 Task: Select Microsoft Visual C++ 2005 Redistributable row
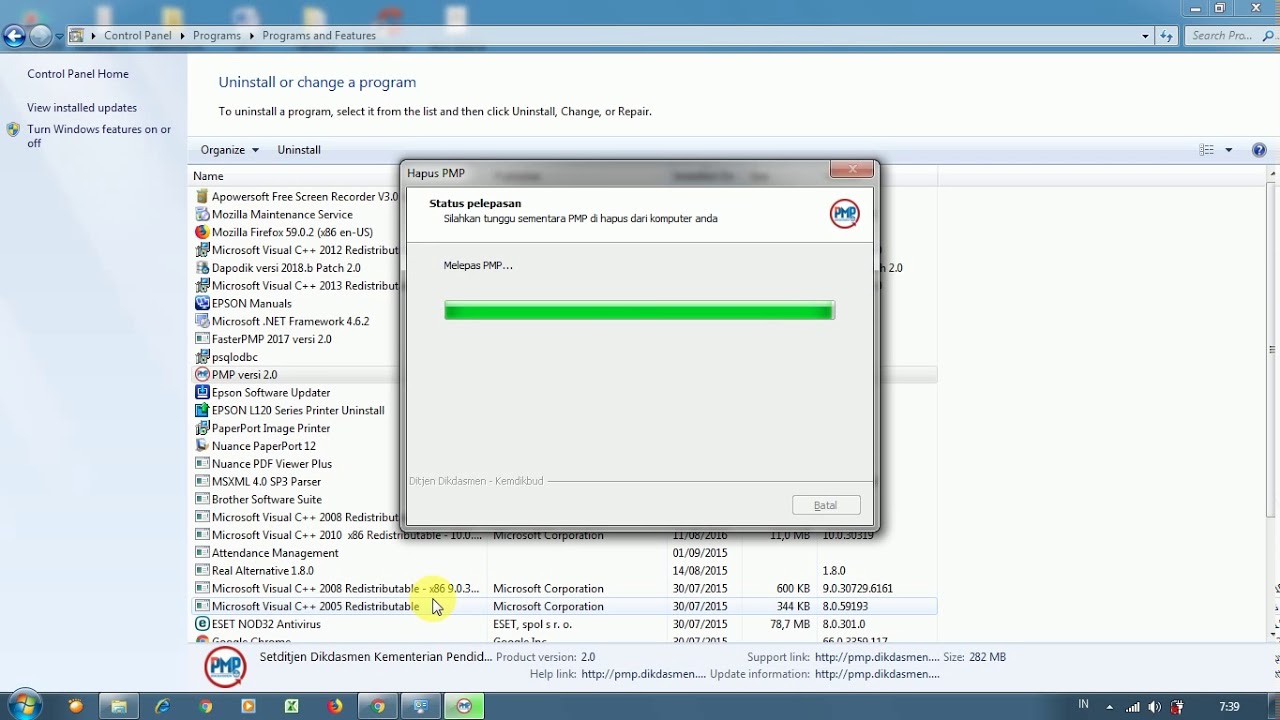(563, 606)
